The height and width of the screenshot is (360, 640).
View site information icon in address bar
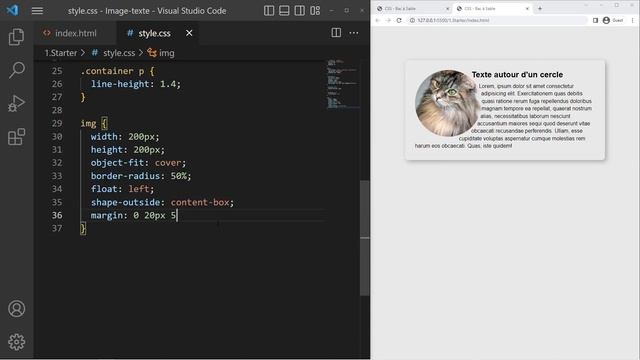[x=412, y=20]
